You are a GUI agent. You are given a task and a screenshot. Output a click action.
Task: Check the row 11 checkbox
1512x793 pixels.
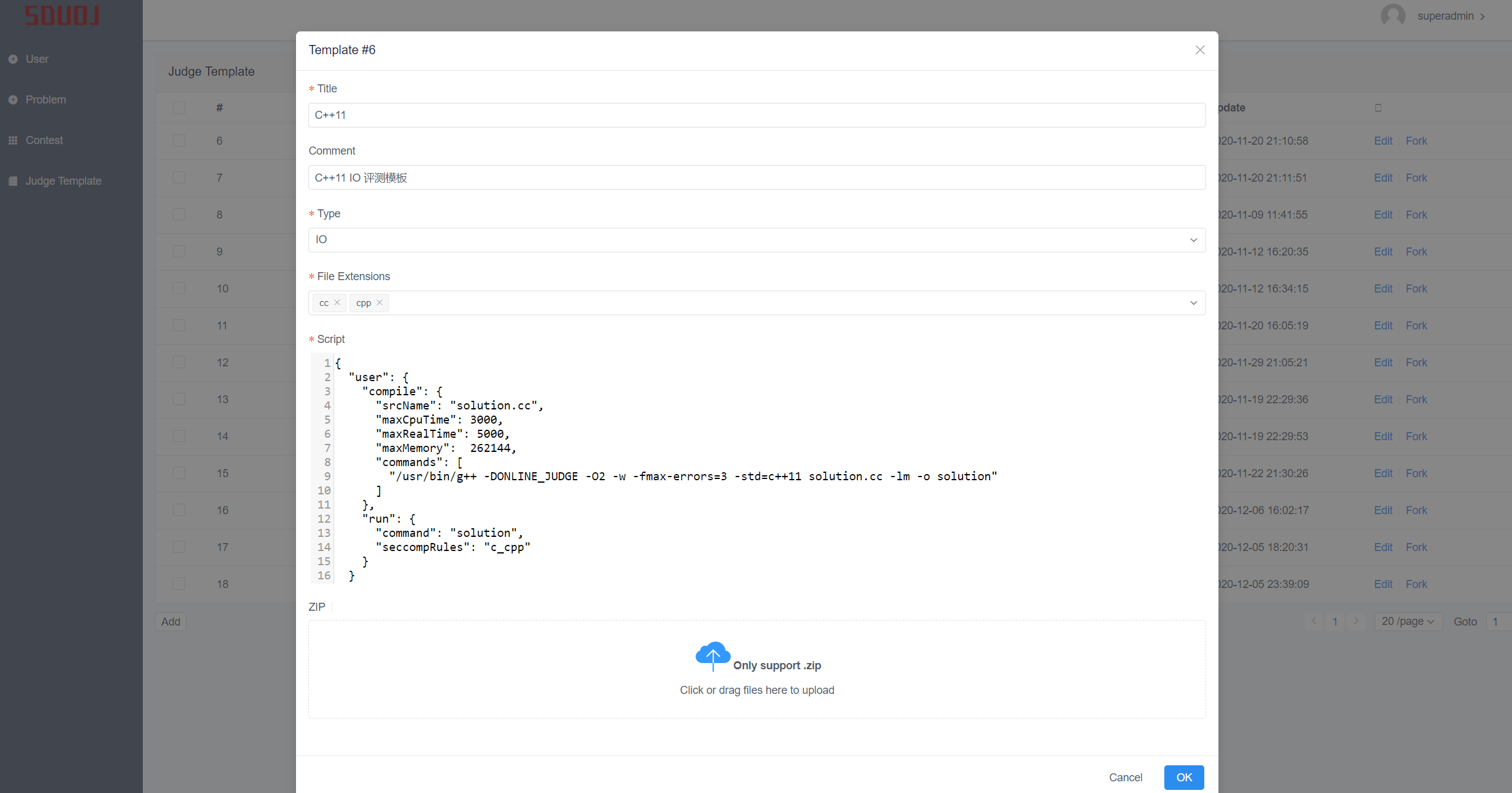(x=179, y=325)
